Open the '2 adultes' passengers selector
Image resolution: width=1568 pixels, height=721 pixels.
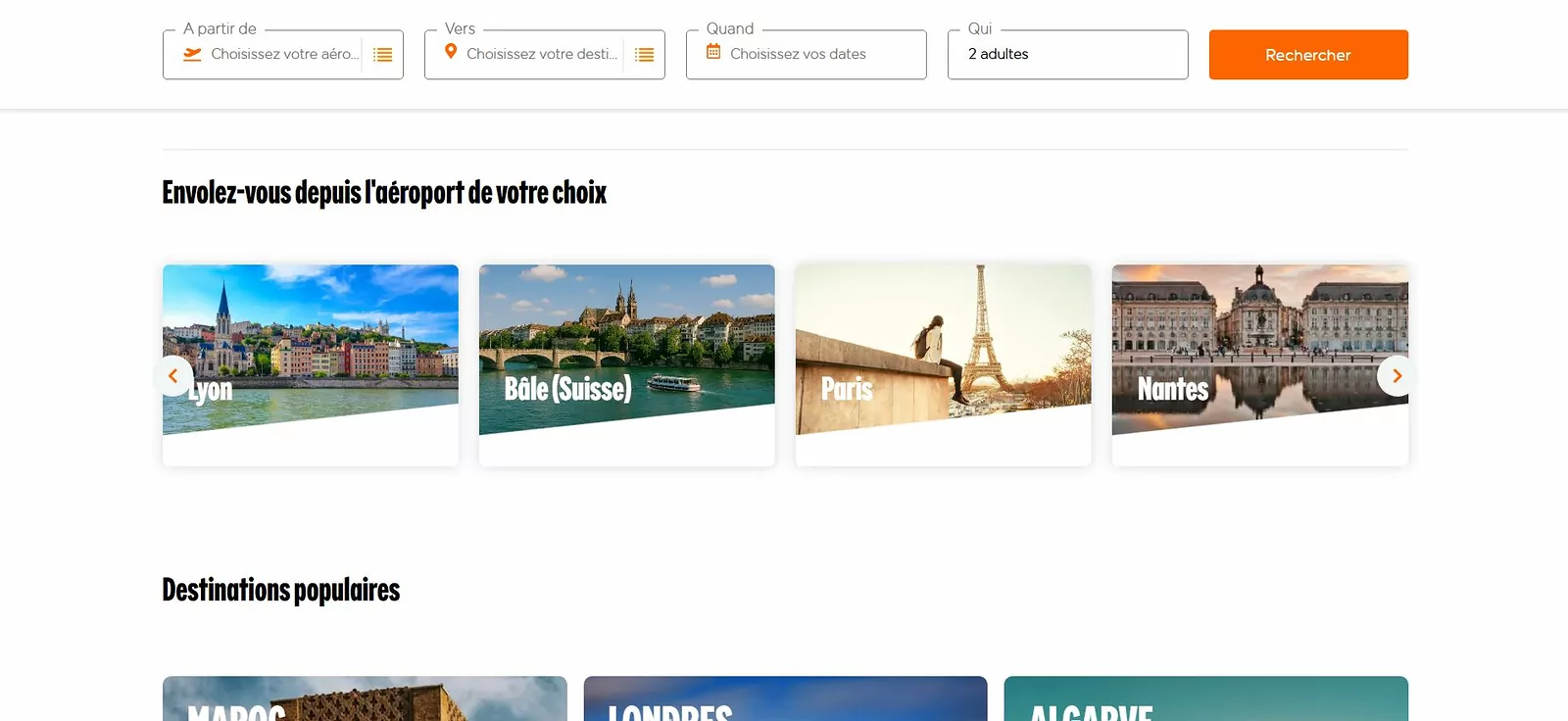(x=1067, y=55)
